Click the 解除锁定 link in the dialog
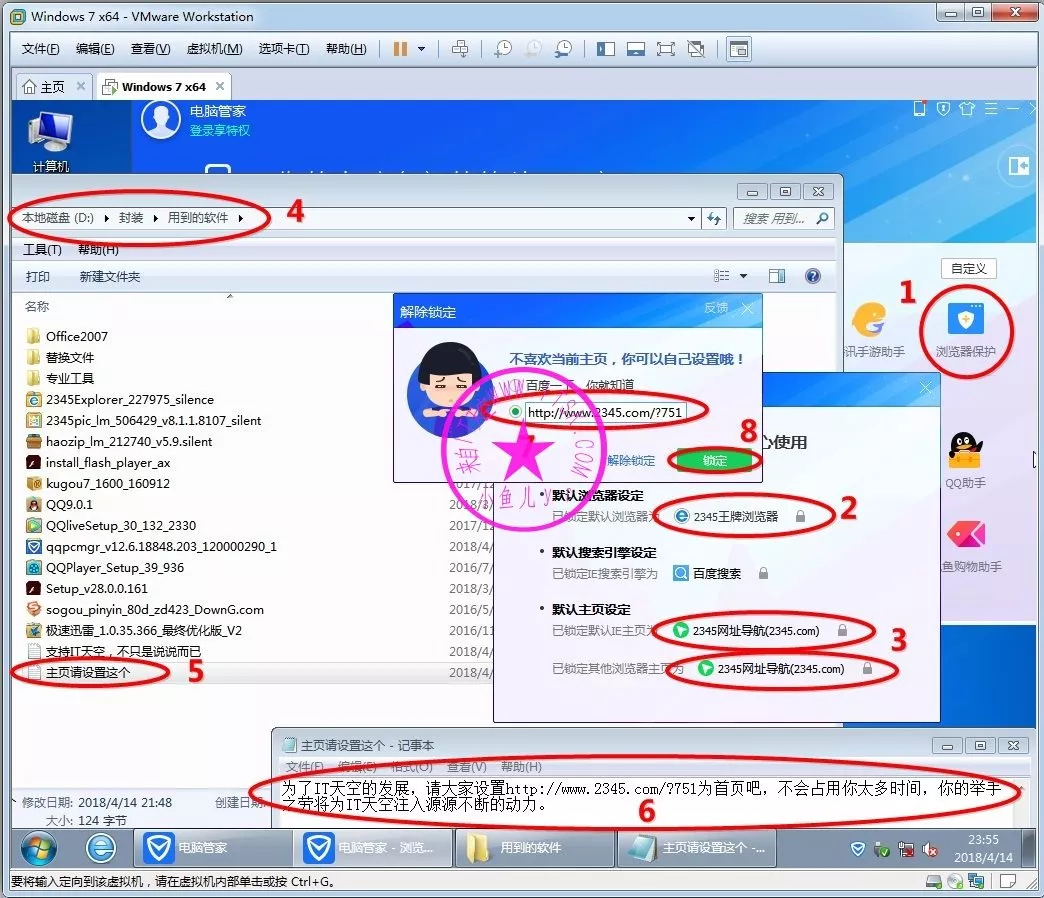The height and width of the screenshot is (898, 1044). [631, 461]
